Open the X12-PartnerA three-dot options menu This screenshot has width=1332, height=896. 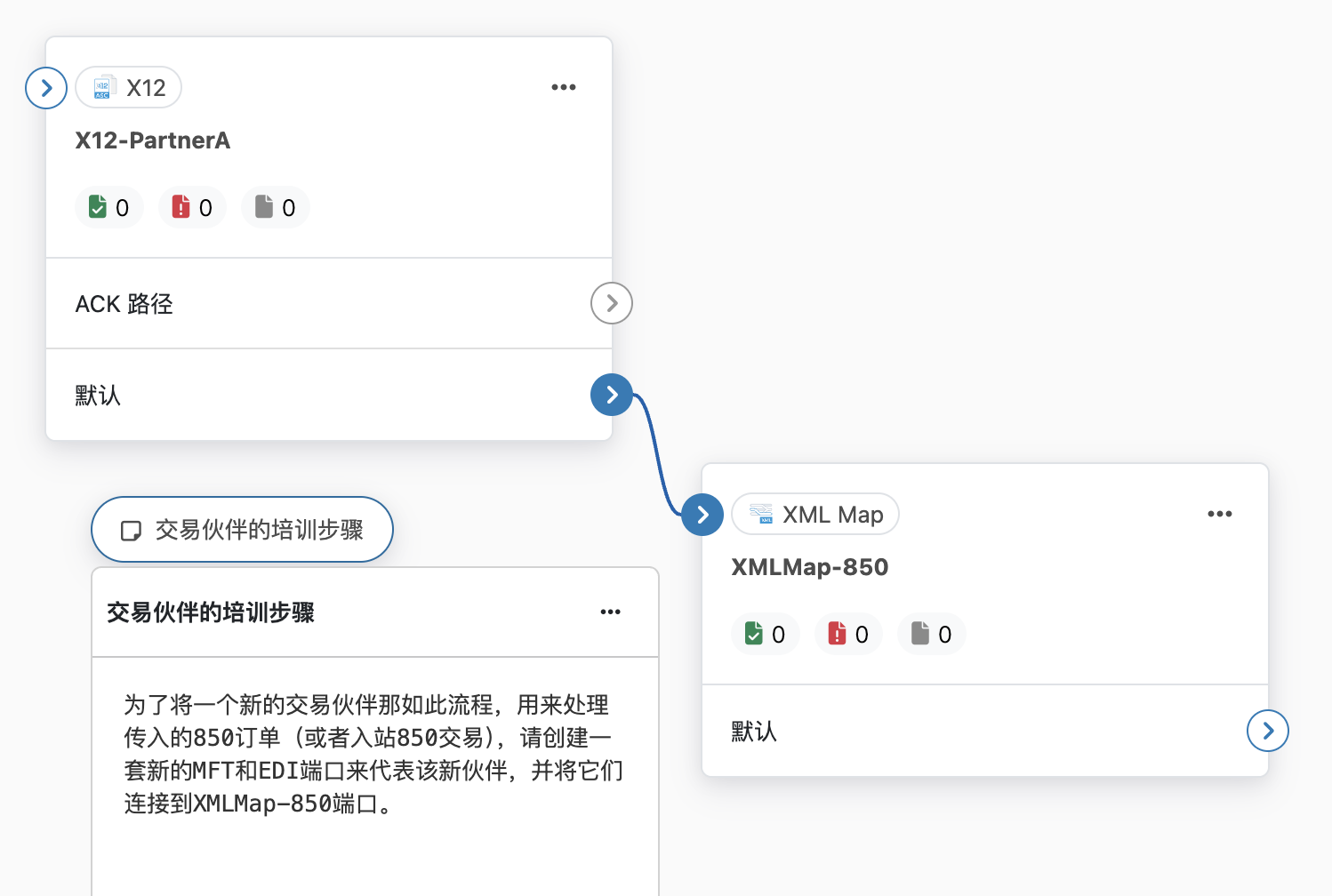[x=563, y=87]
